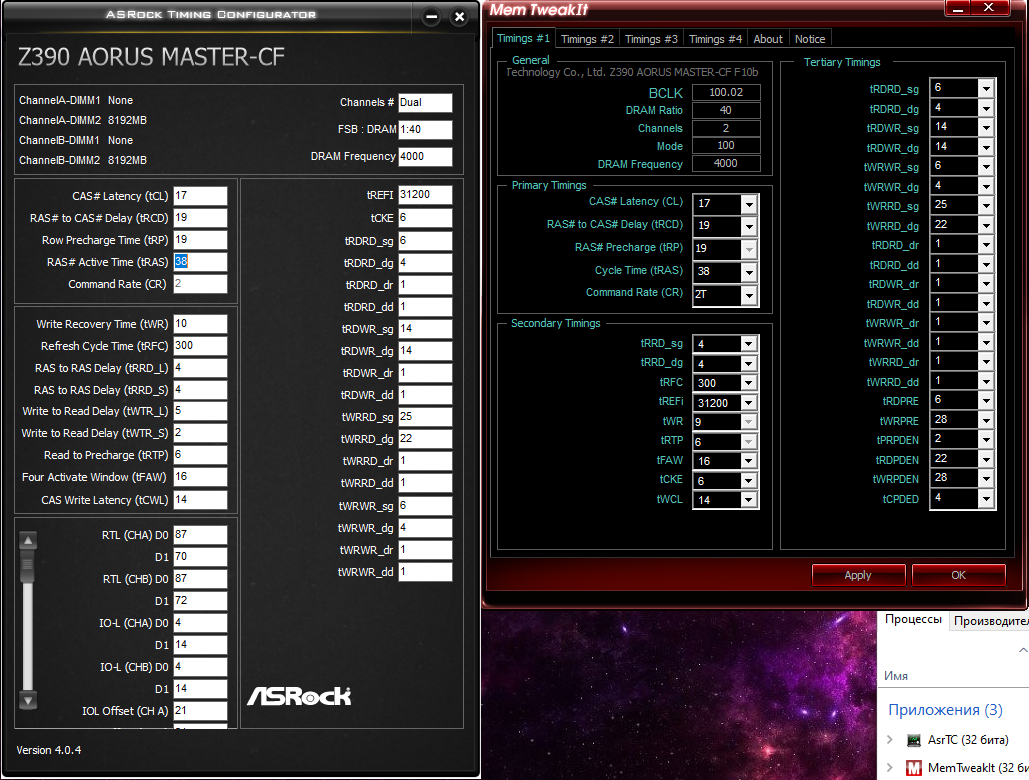The width and height of the screenshot is (1029, 780).
Task: Expand MemTweakIt entry in Task Manager
Action: (890, 768)
